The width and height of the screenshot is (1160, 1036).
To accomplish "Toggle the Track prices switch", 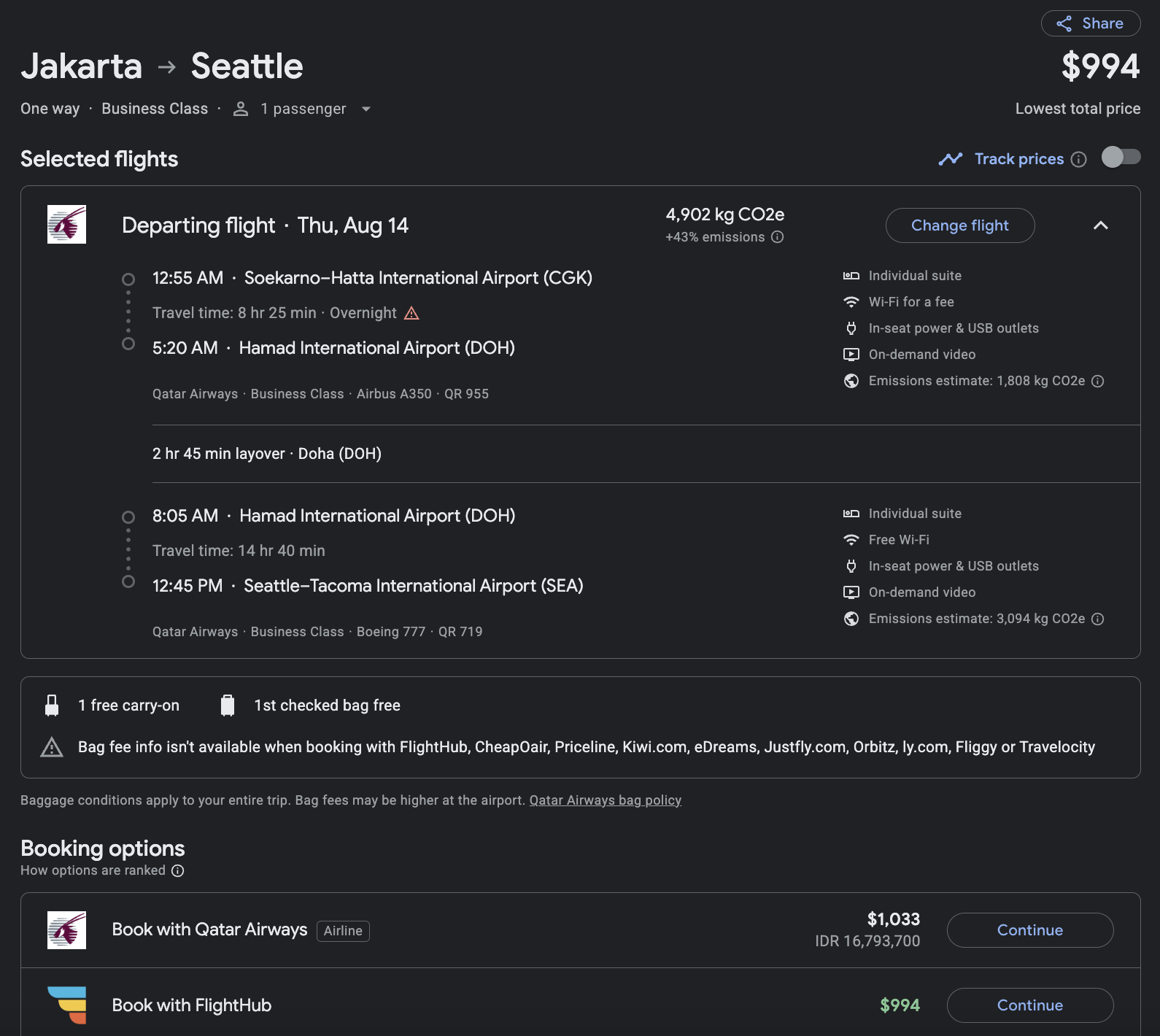I will click(1121, 157).
